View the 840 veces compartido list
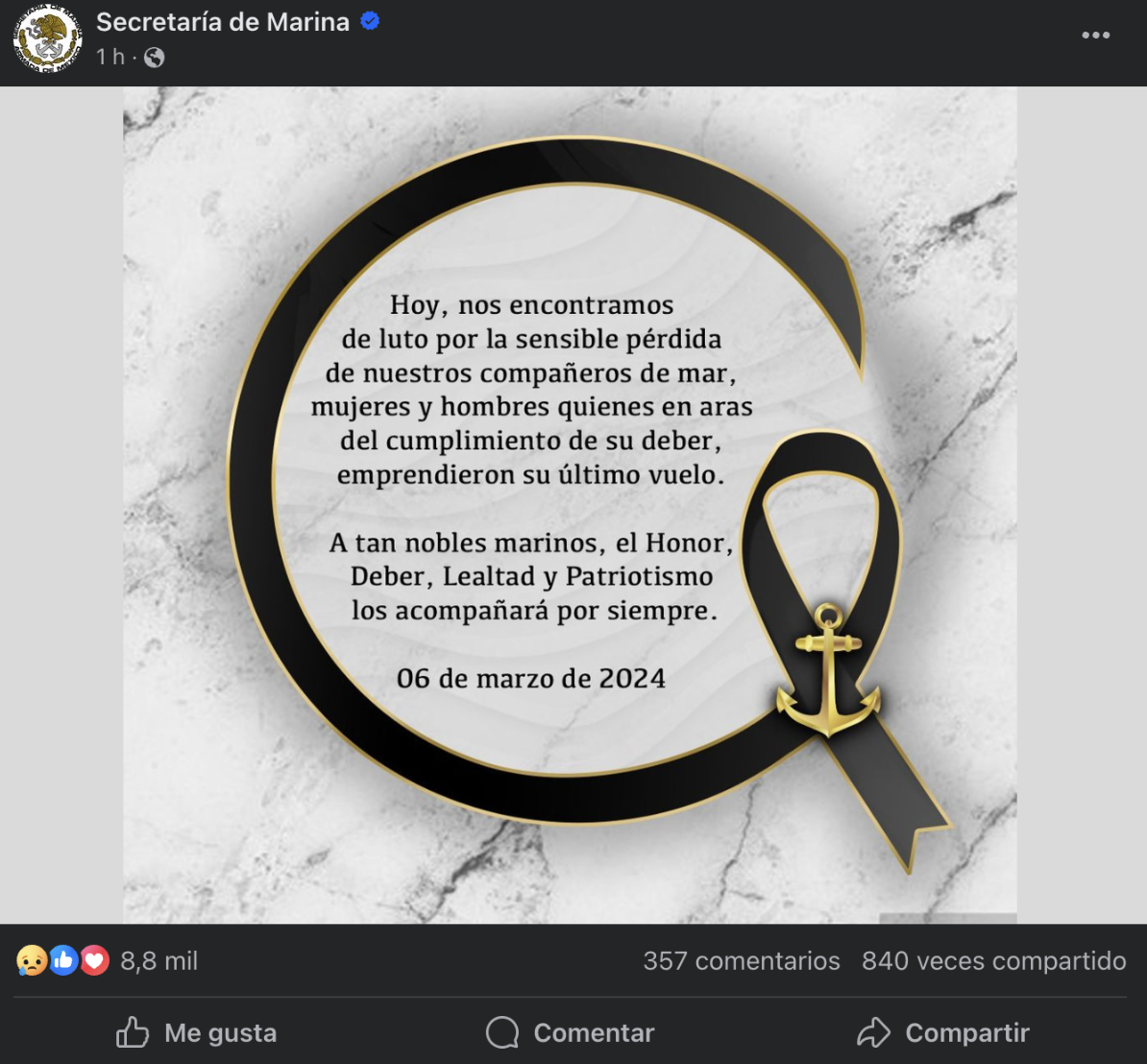This screenshot has width=1147, height=1064. pos(994,961)
